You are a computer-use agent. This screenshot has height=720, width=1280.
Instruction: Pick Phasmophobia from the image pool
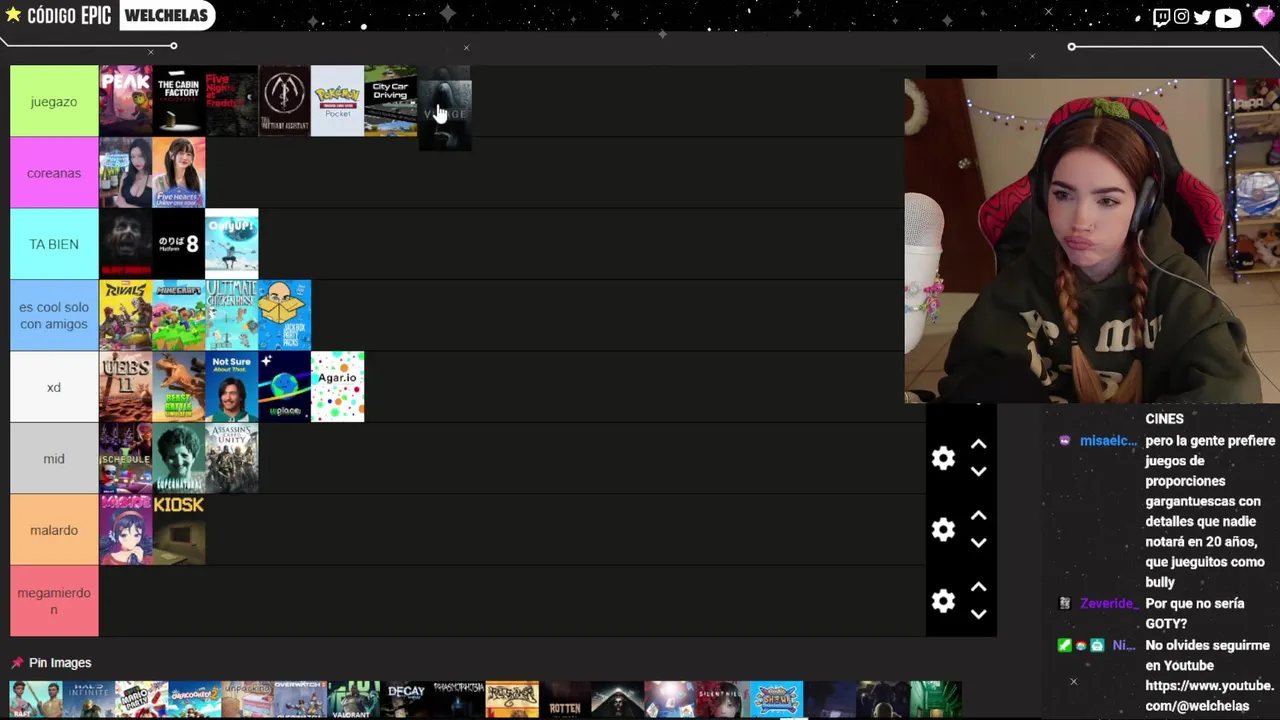[x=459, y=700]
